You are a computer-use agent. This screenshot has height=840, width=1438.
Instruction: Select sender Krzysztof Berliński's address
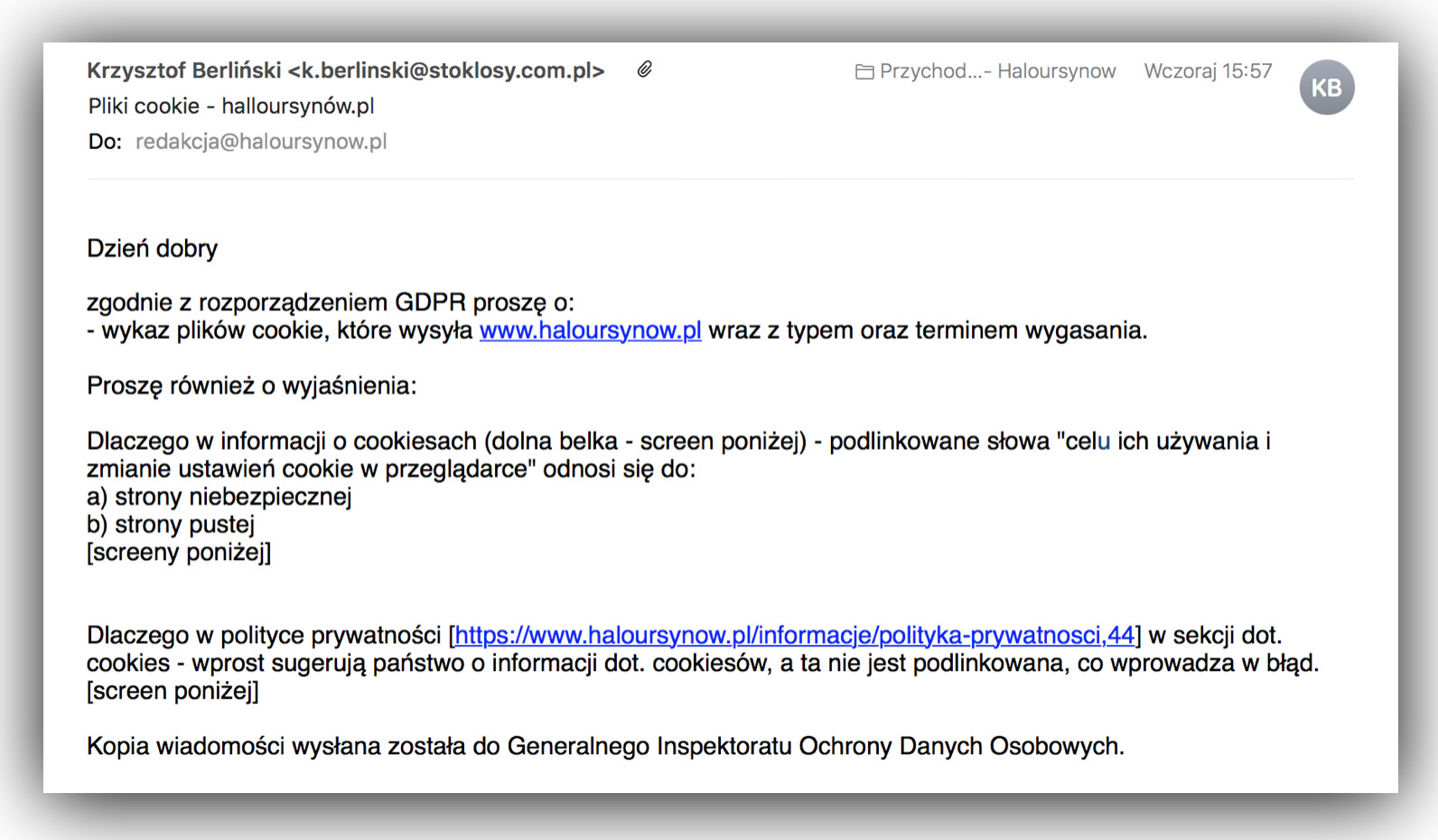345,70
